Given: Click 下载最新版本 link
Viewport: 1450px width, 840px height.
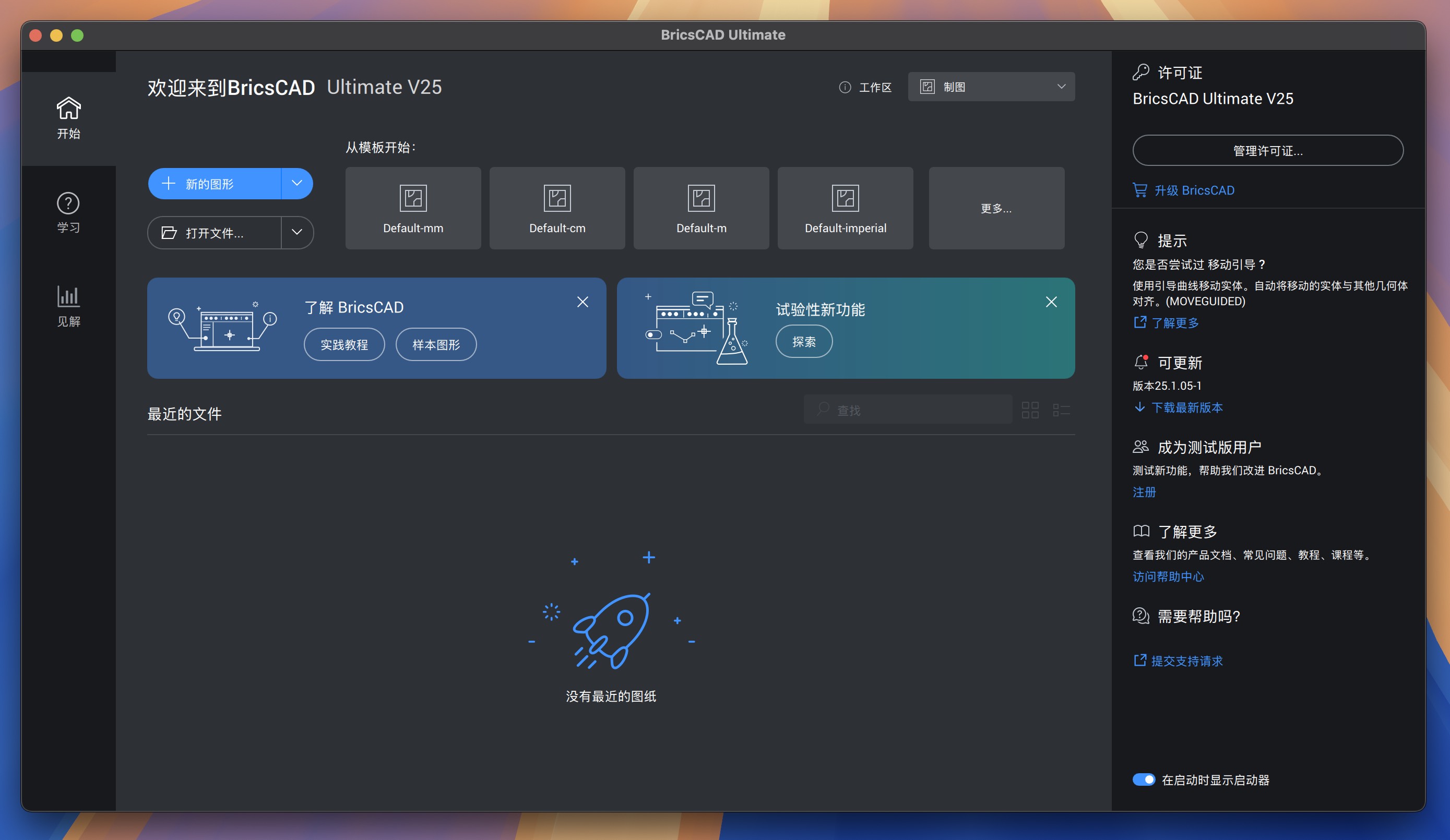Looking at the screenshot, I should coord(1178,407).
